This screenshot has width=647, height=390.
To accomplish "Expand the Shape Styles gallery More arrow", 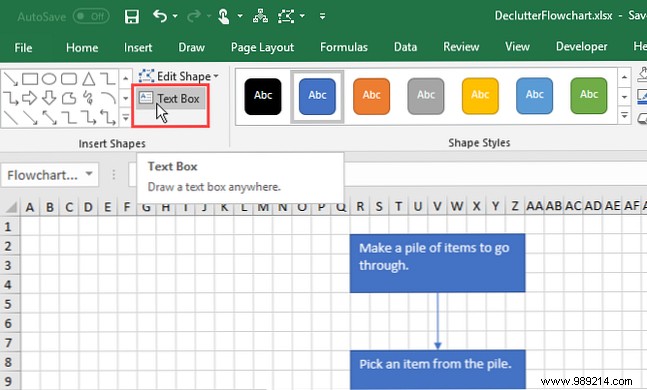I will 624,116.
